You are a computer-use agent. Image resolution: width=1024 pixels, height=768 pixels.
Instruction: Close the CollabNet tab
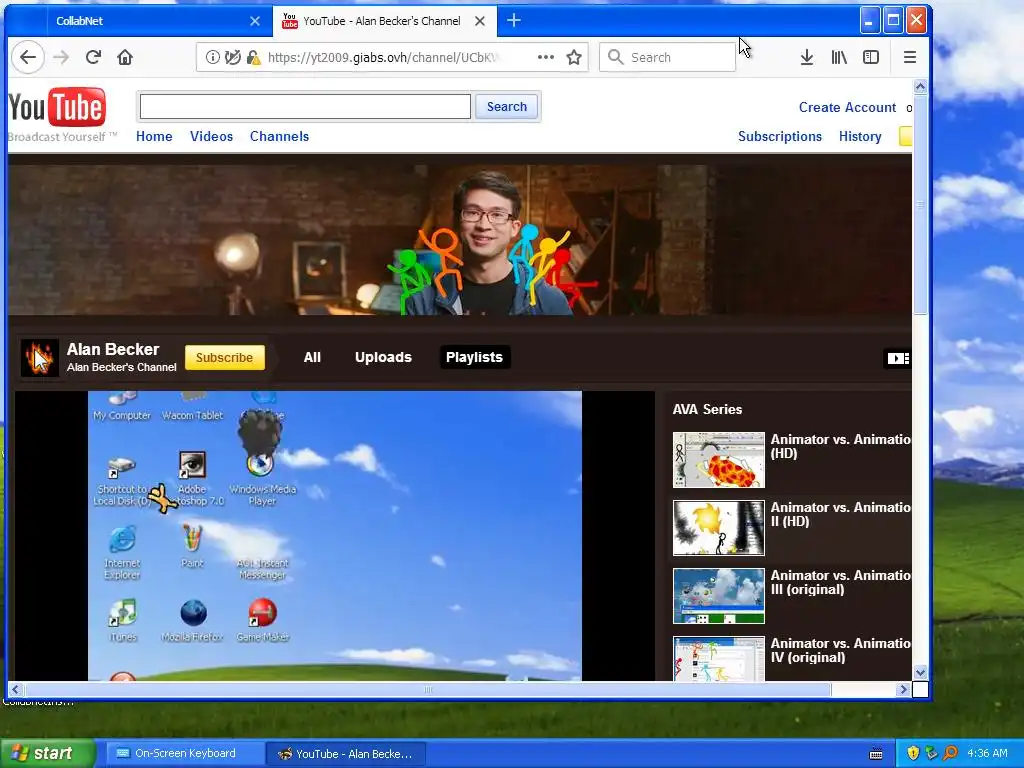coord(255,21)
